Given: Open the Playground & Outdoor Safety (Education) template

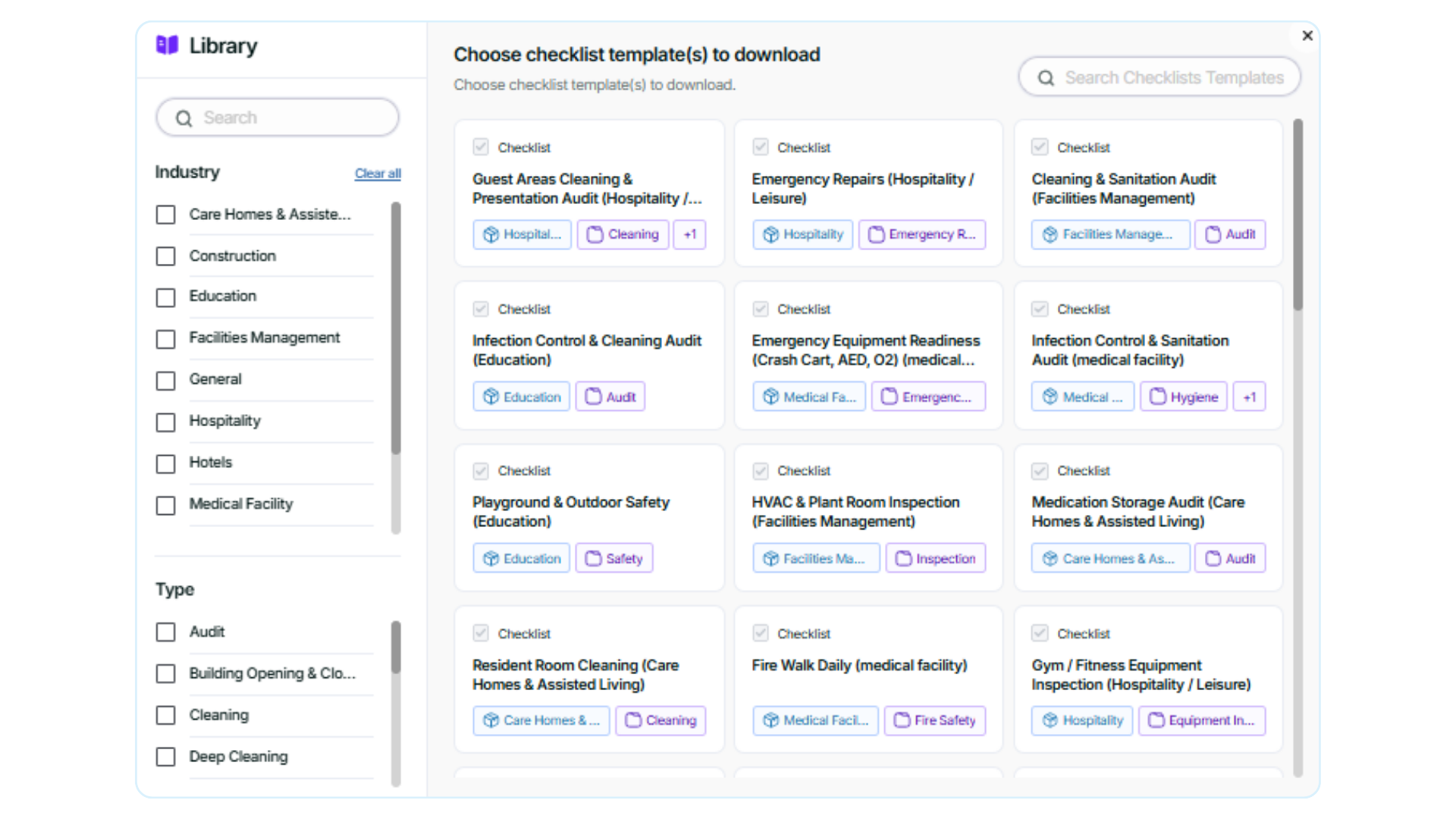Looking at the screenshot, I should (x=571, y=512).
